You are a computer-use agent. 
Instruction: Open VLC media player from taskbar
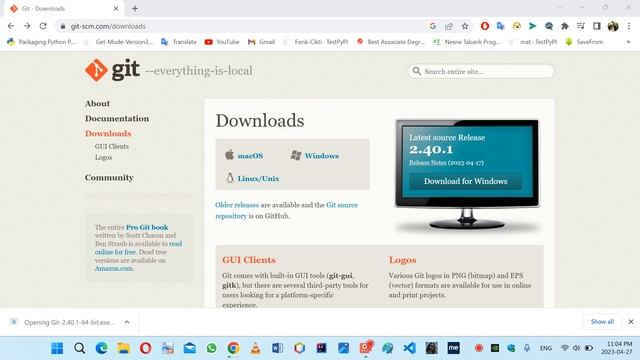(256, 348)
